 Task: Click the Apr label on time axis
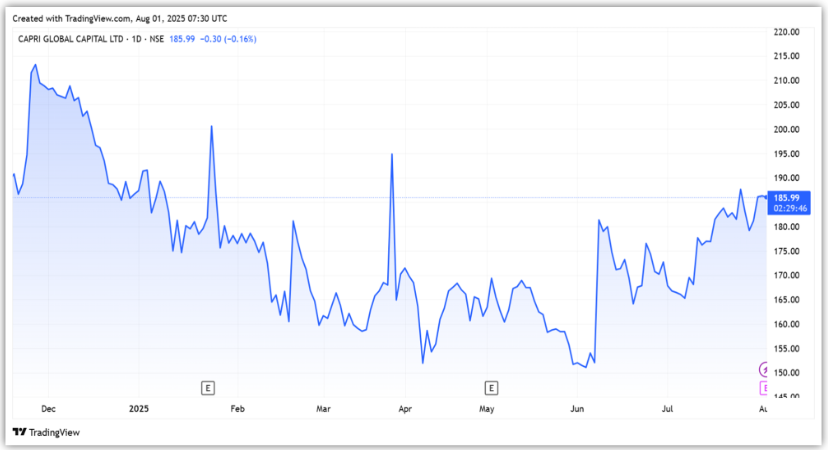[405, 409]
